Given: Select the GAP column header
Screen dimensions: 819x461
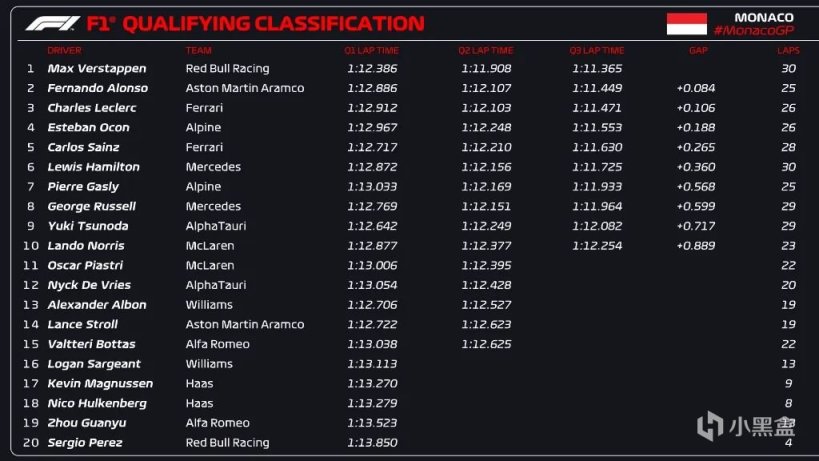Looking at the screenshot, I should pos(697,50).
